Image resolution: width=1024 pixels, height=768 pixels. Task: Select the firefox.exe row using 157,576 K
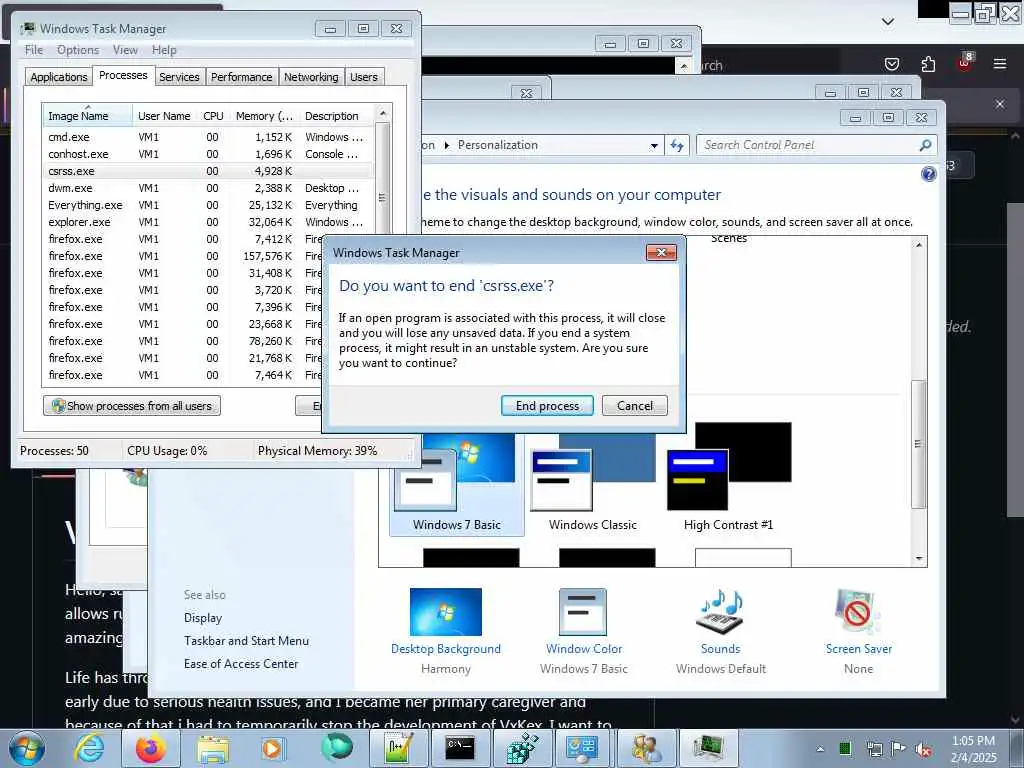click(x=183, y=256)
